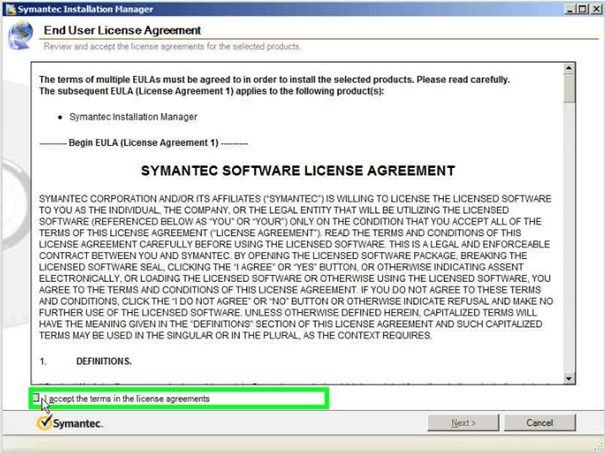The image size is (605, 453).
Task: Click the license scrollbar down arrow
Action: click(569, 379)
